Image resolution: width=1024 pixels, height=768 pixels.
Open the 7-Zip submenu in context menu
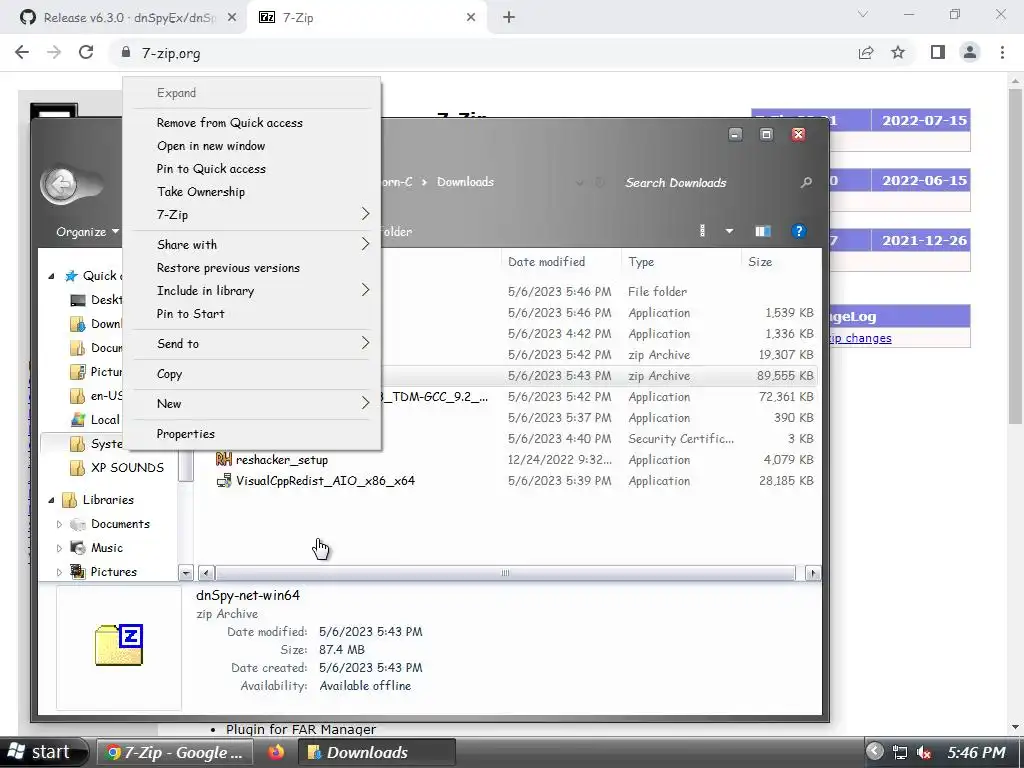tap(252, 214)
